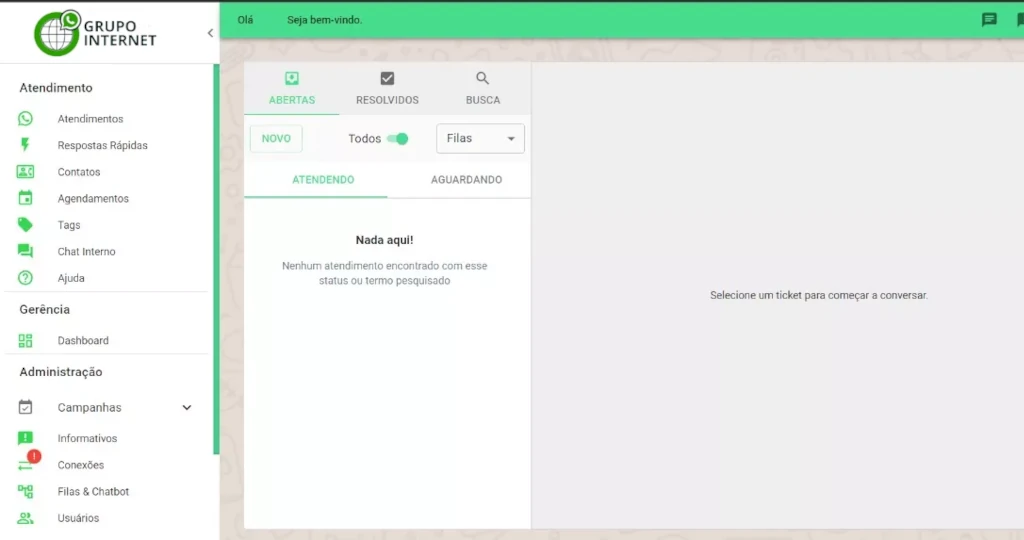Click the Filas & Chatbot tree icon
The image size is (1024, 540).
pyautogui.click(x=25, y=491)
